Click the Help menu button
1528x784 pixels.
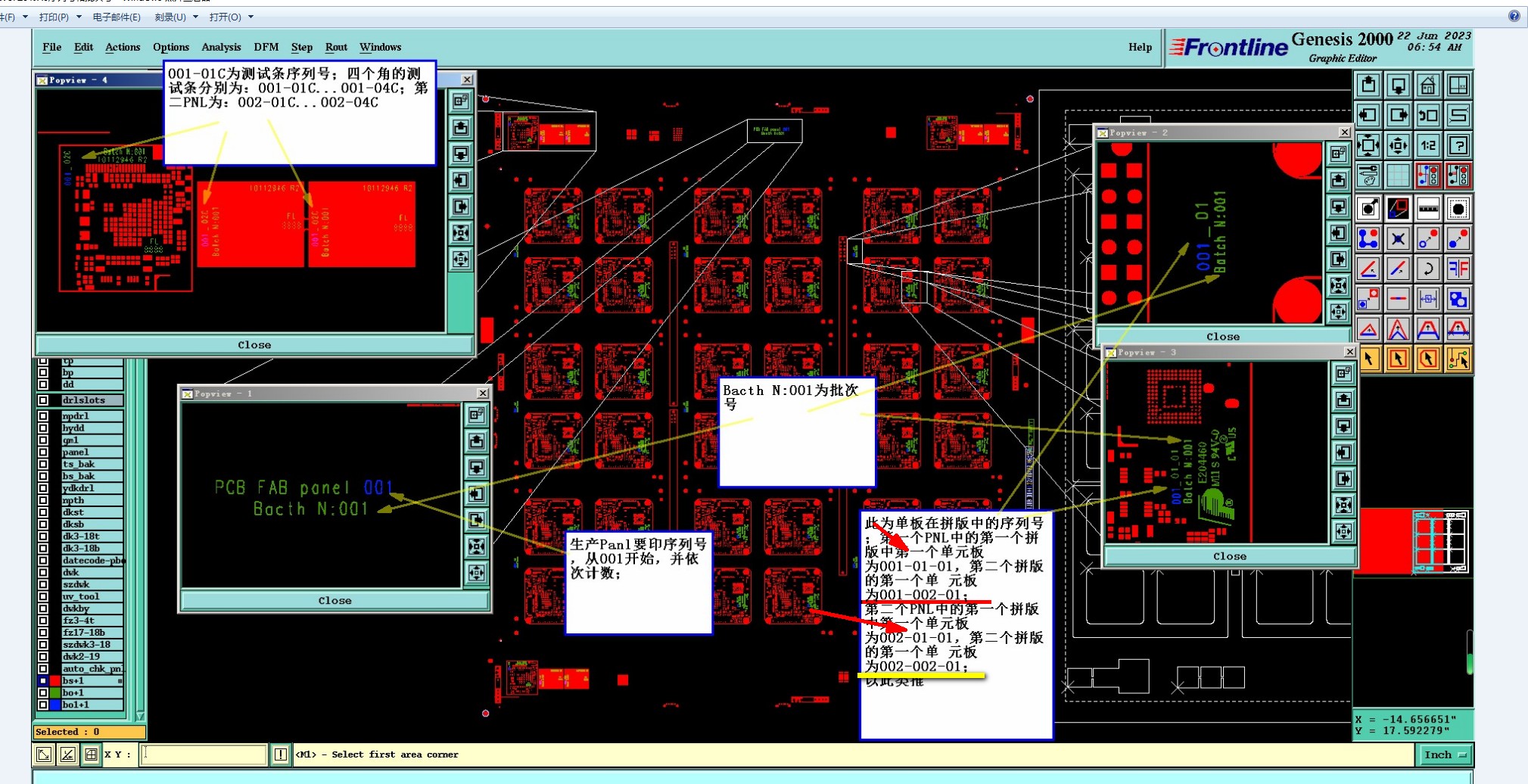[x=1140, y=47]
